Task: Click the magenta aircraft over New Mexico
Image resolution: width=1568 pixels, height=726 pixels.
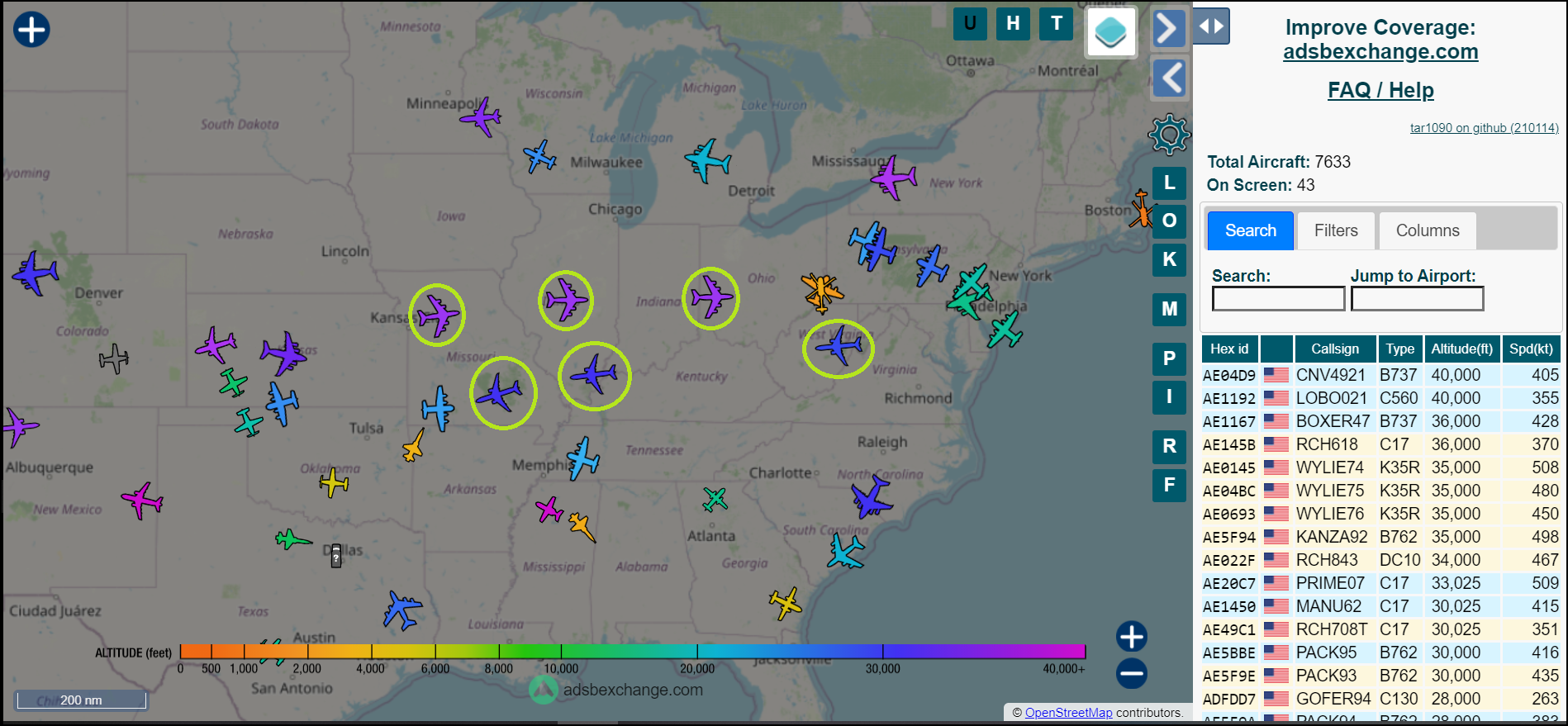Action: [x=142, y=501]
